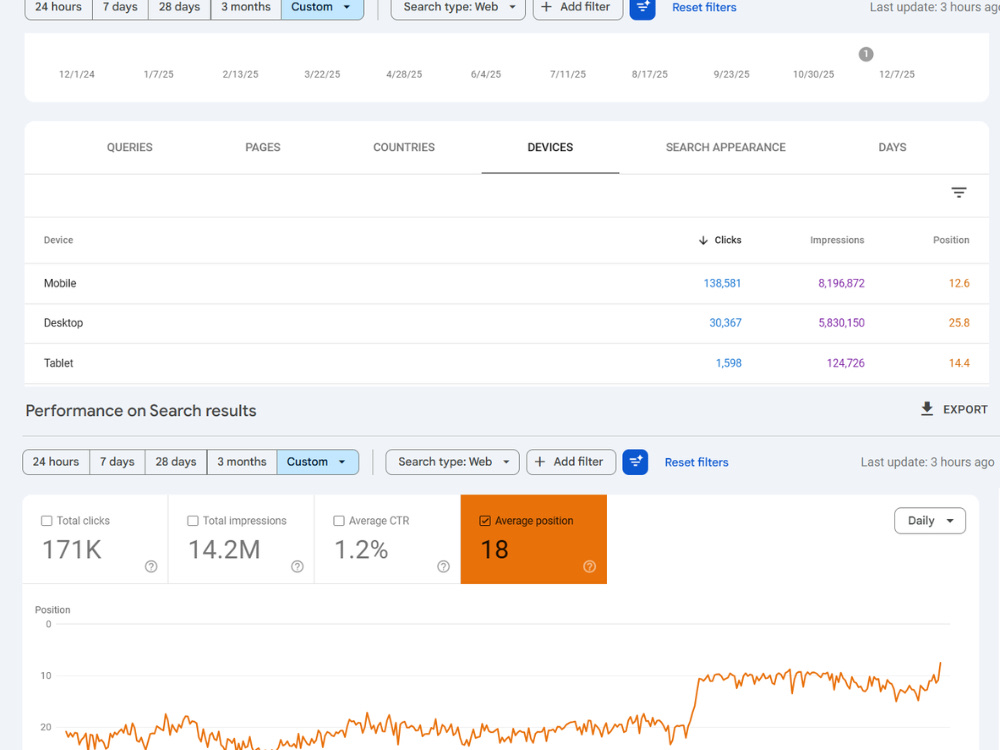Click the top Add filter button
Viewport: 1000px width, 750px height.
pos(578,8)
